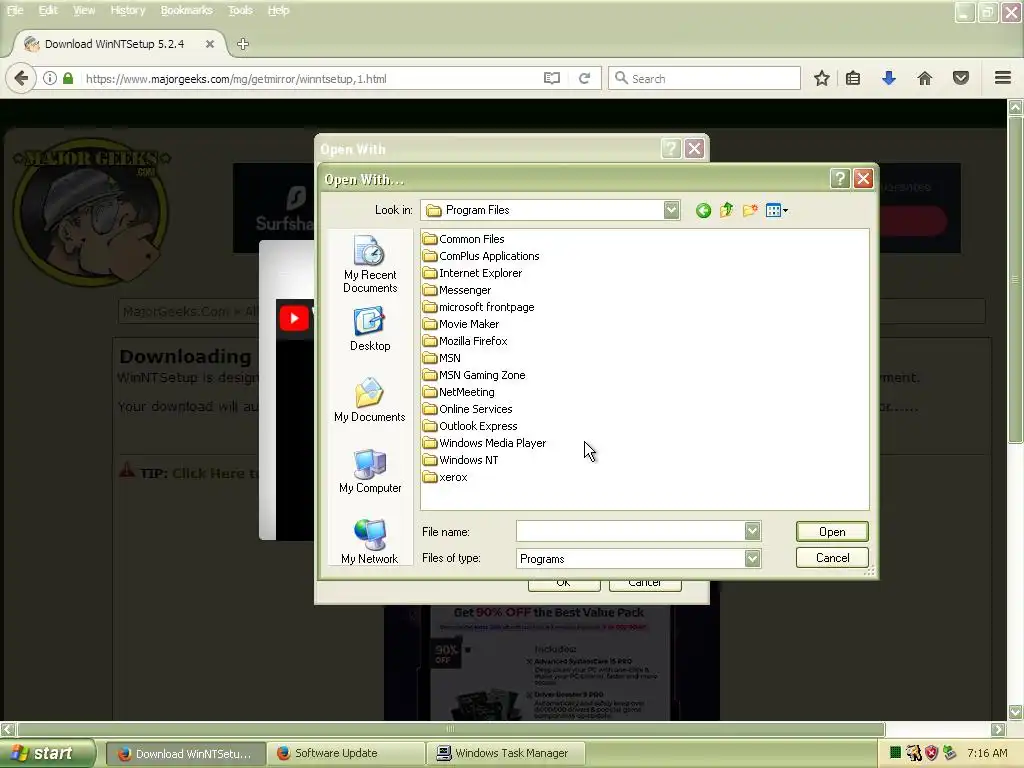Select the Movie Maker folder
1024x768 pixels.
click(461, 324)
